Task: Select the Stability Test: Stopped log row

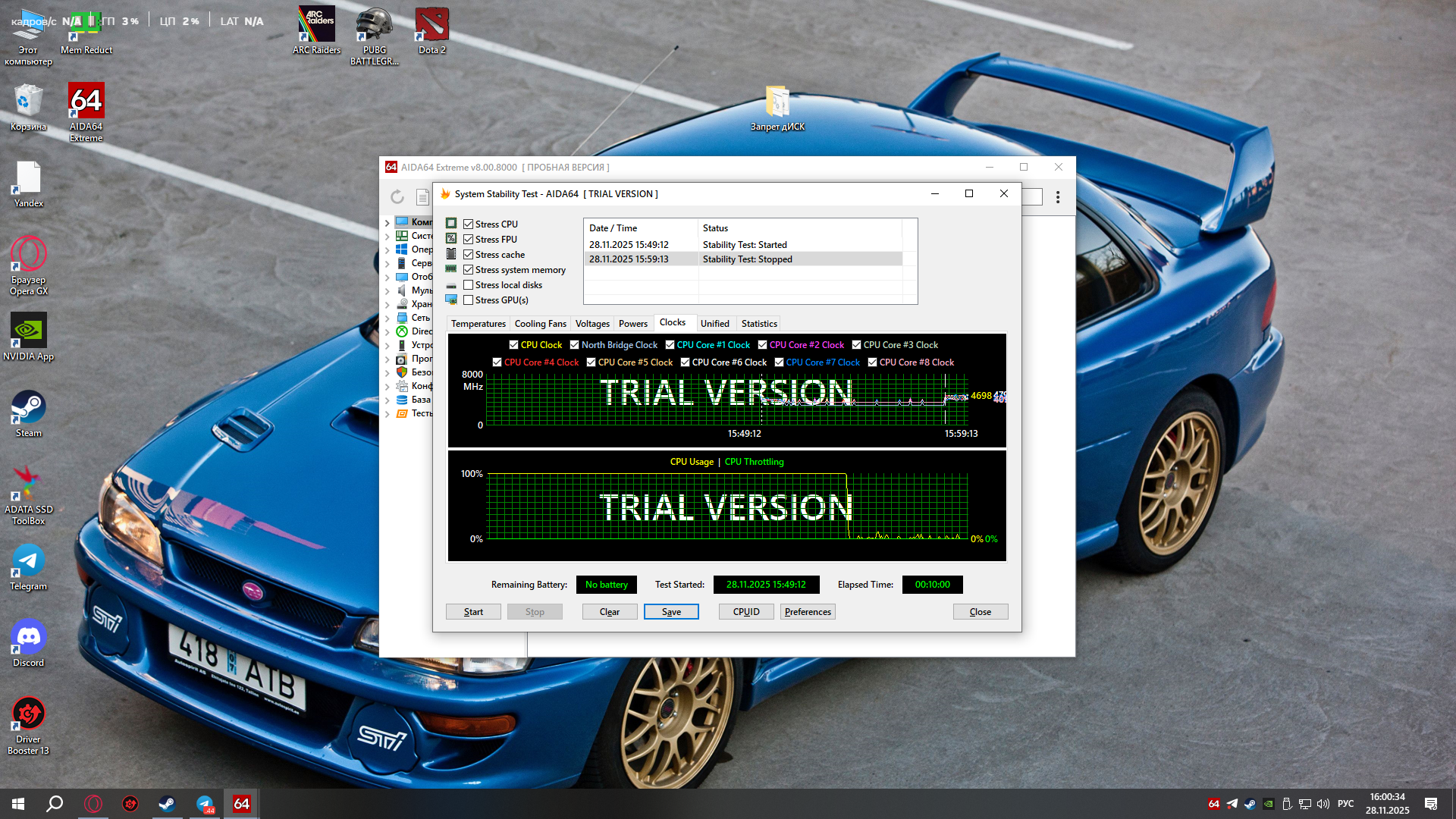Action: pos(747,259)
